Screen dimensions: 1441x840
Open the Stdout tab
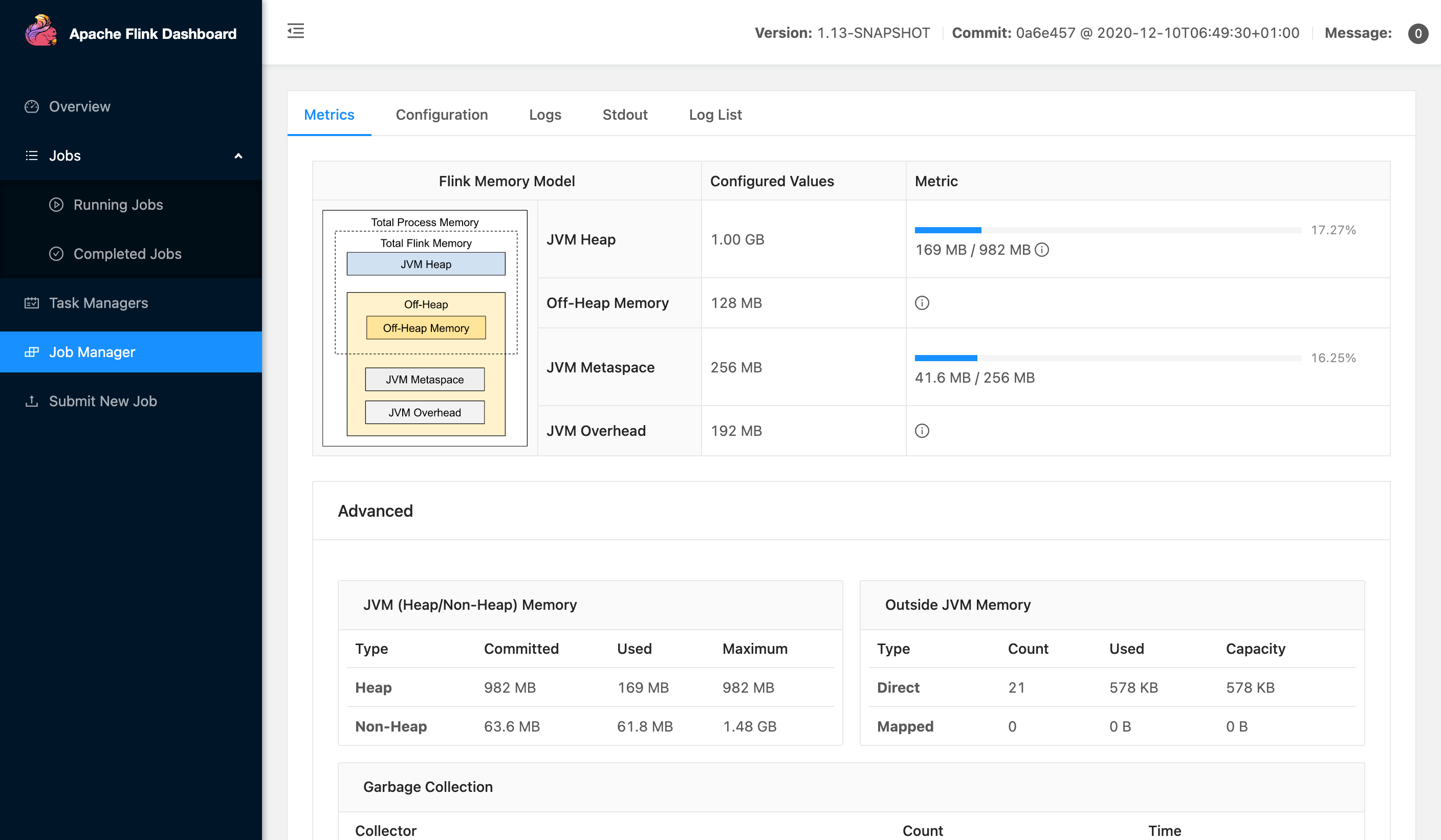[624, 115]
